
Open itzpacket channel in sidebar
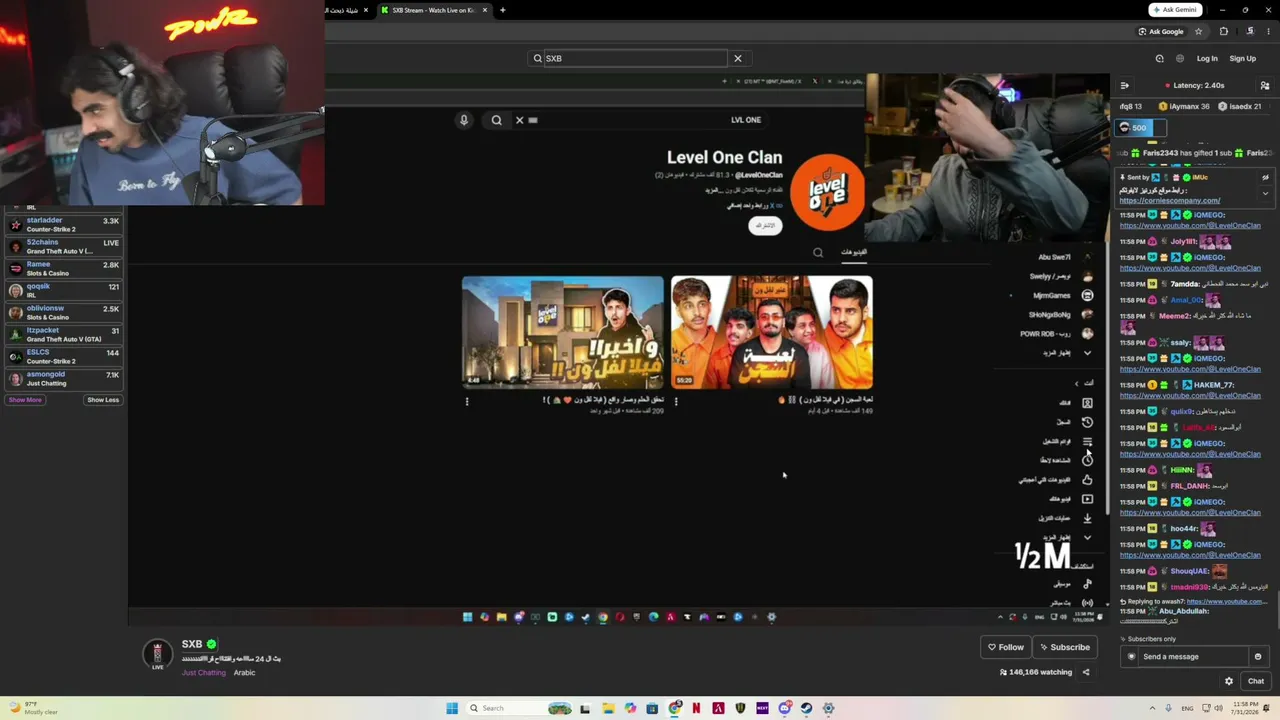64,334
